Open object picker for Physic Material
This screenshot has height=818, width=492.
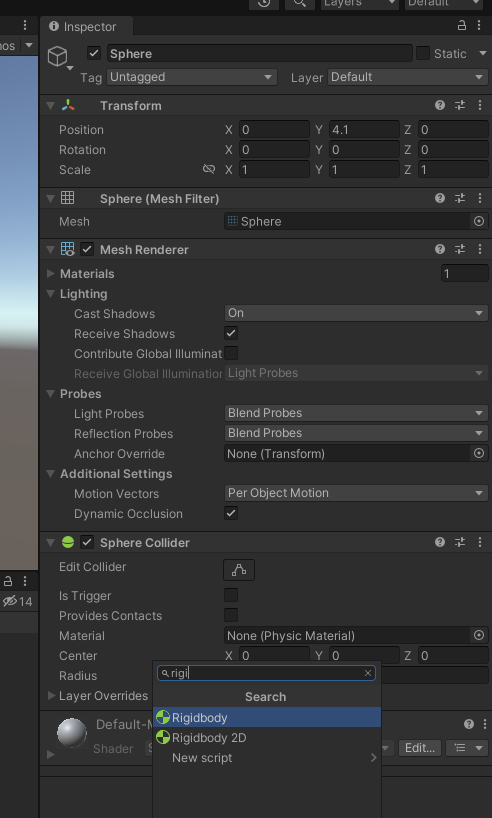pyautogui.click(x=479, y=635)
